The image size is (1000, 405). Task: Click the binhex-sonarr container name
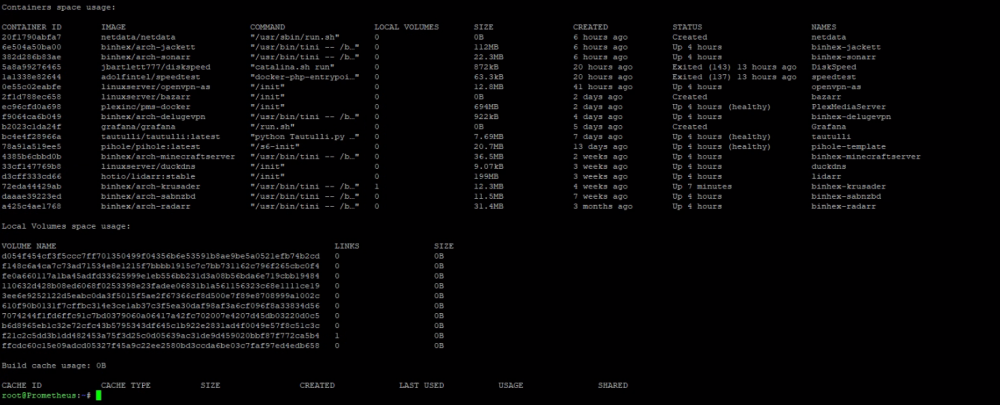tap(843, 57)
